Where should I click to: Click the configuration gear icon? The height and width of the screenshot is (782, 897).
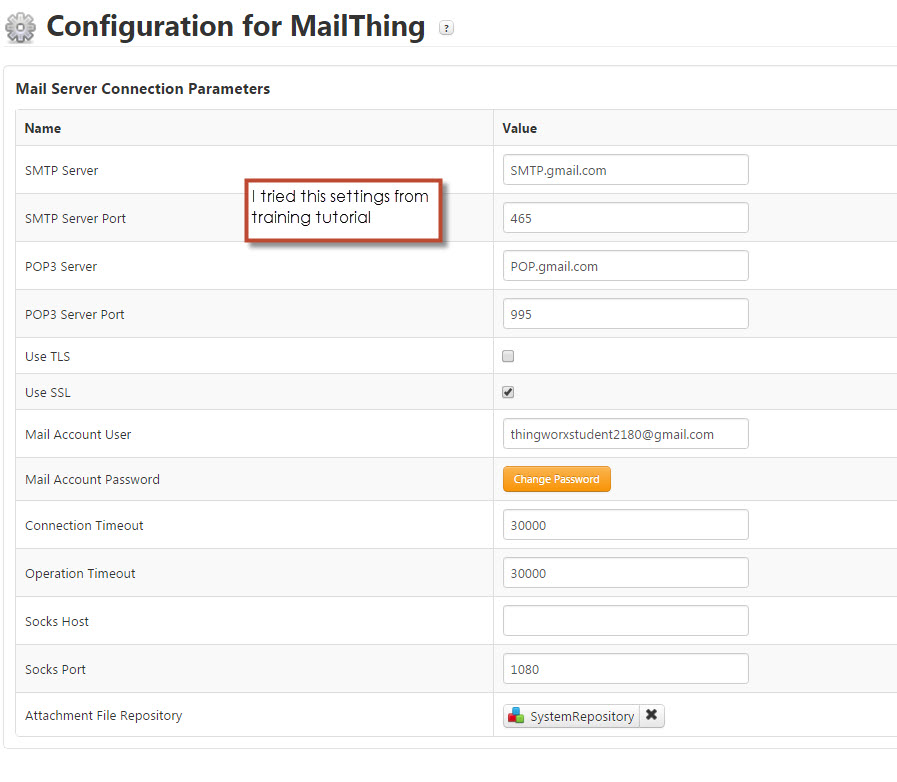pos(21,27)
